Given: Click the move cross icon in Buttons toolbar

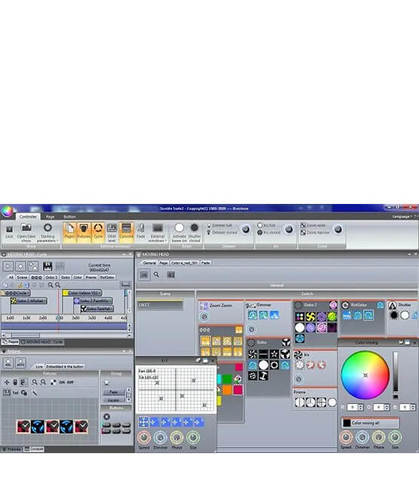Looking at the screenshot, I should pos(7,382).
